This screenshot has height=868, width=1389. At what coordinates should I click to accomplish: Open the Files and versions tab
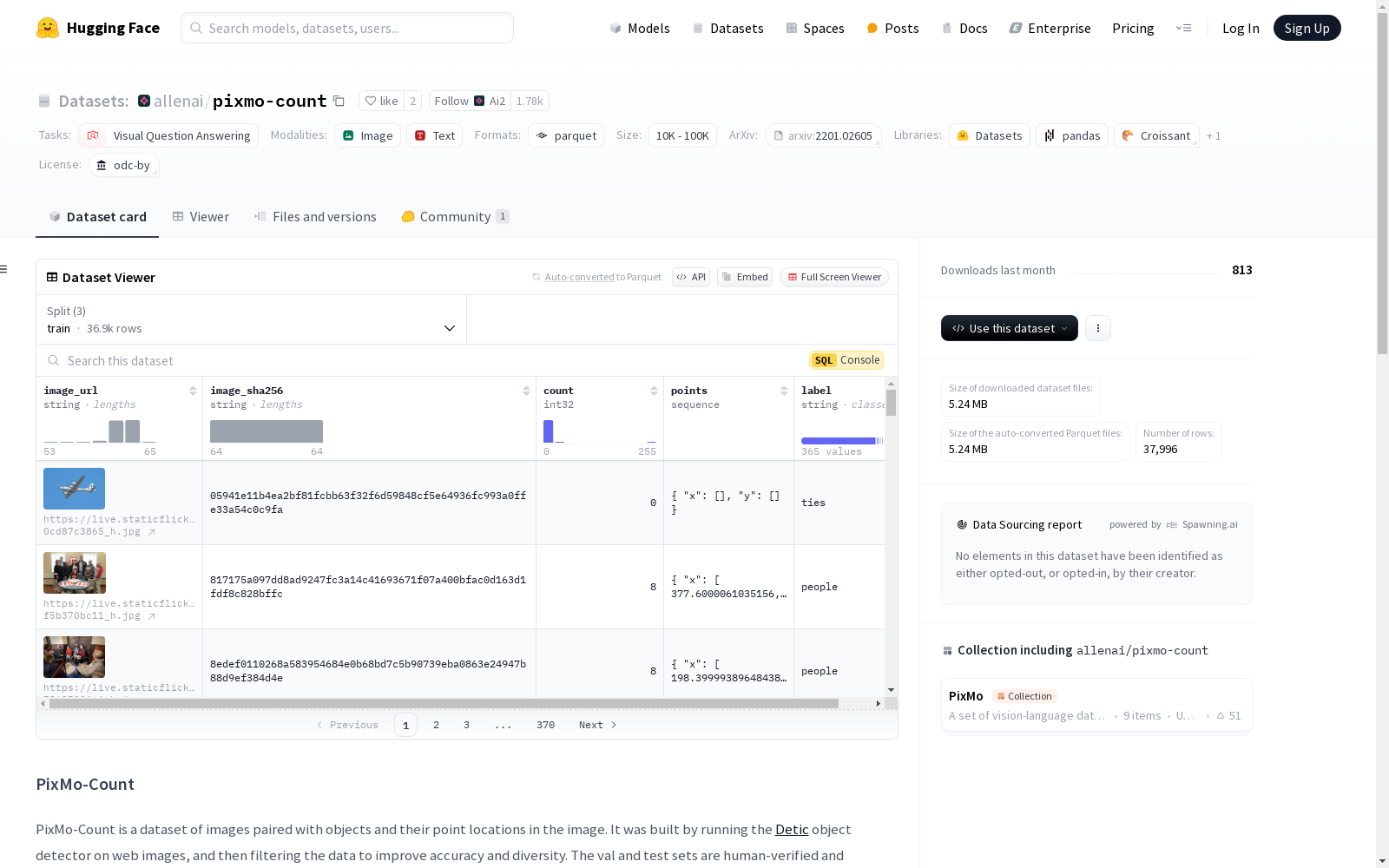[315, 217]
